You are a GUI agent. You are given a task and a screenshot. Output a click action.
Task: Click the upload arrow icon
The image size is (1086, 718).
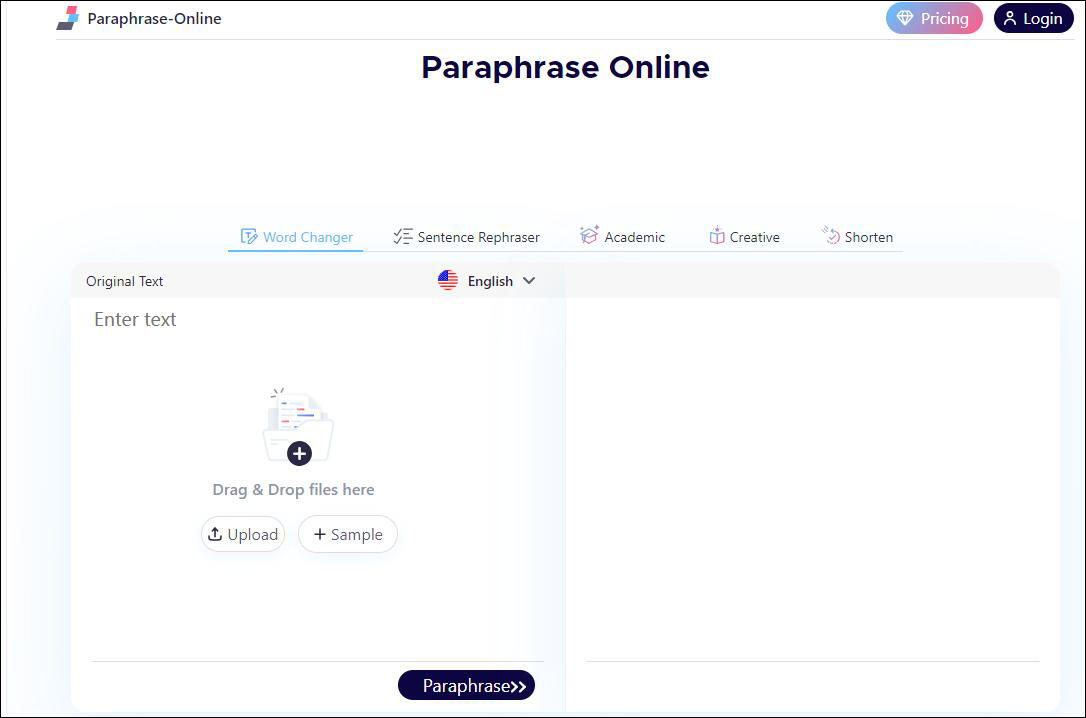(x=215, y=534)
